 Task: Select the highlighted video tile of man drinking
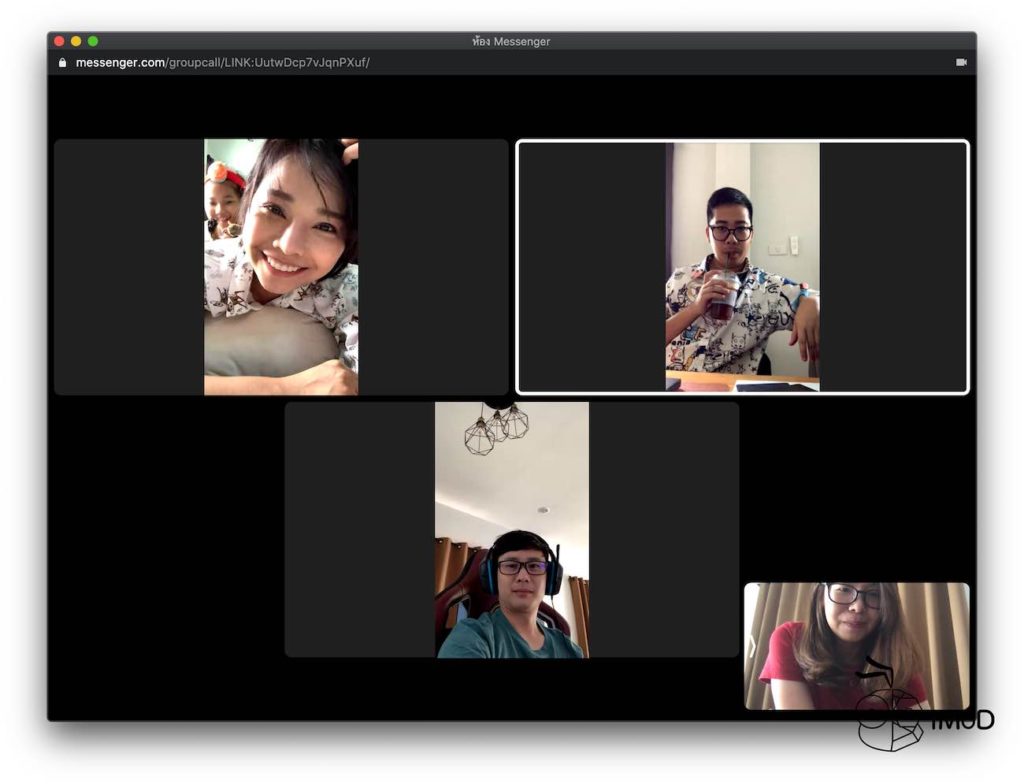coord(742,267)
